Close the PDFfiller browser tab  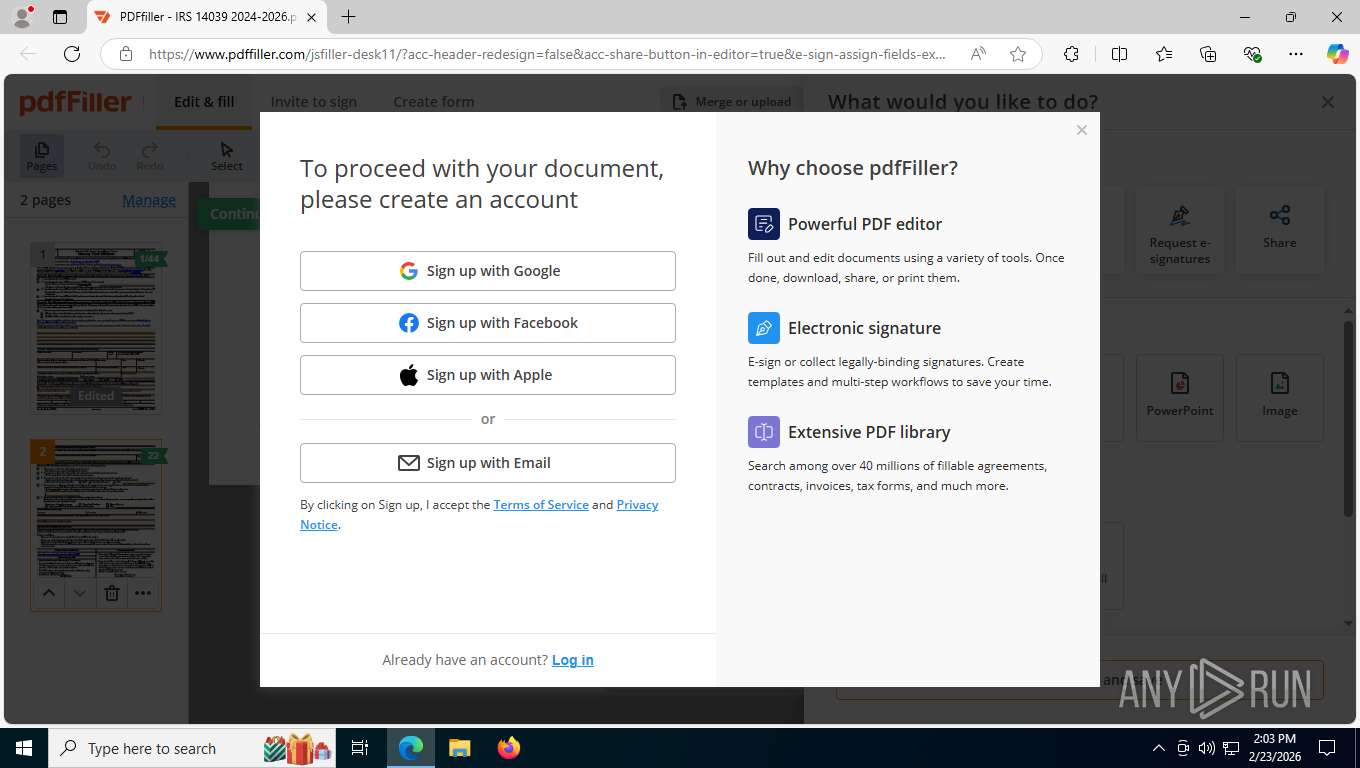[x=311, y=17]
